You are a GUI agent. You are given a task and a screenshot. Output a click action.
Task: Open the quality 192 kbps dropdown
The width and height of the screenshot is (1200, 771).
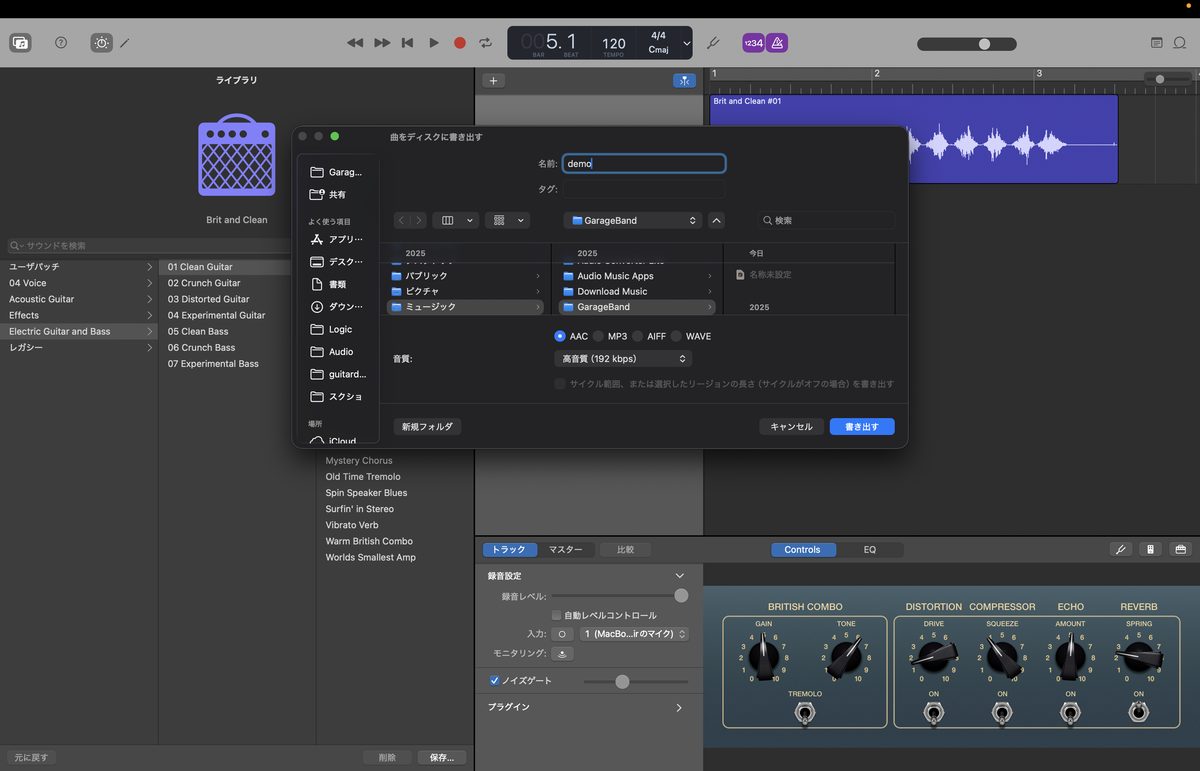(x=623, y=358)
